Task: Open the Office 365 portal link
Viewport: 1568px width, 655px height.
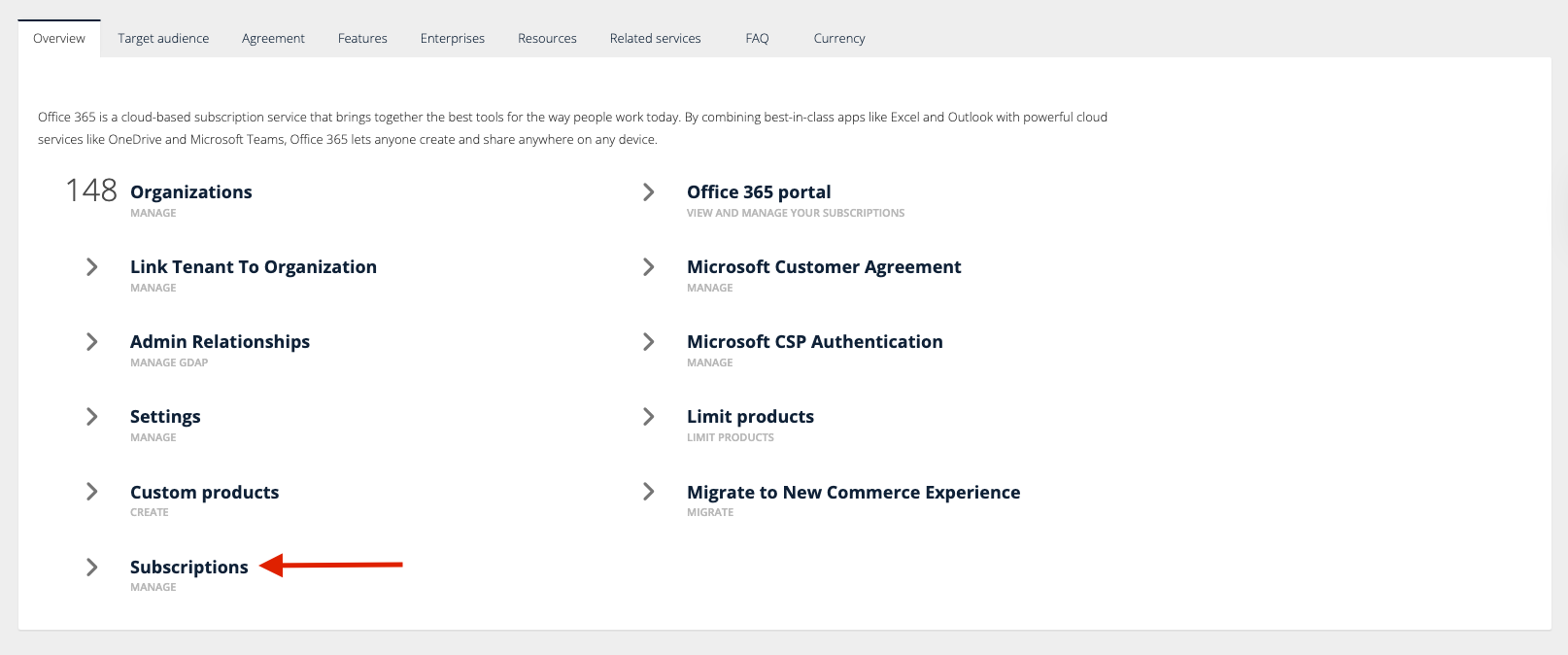Action: pos(759,192)
